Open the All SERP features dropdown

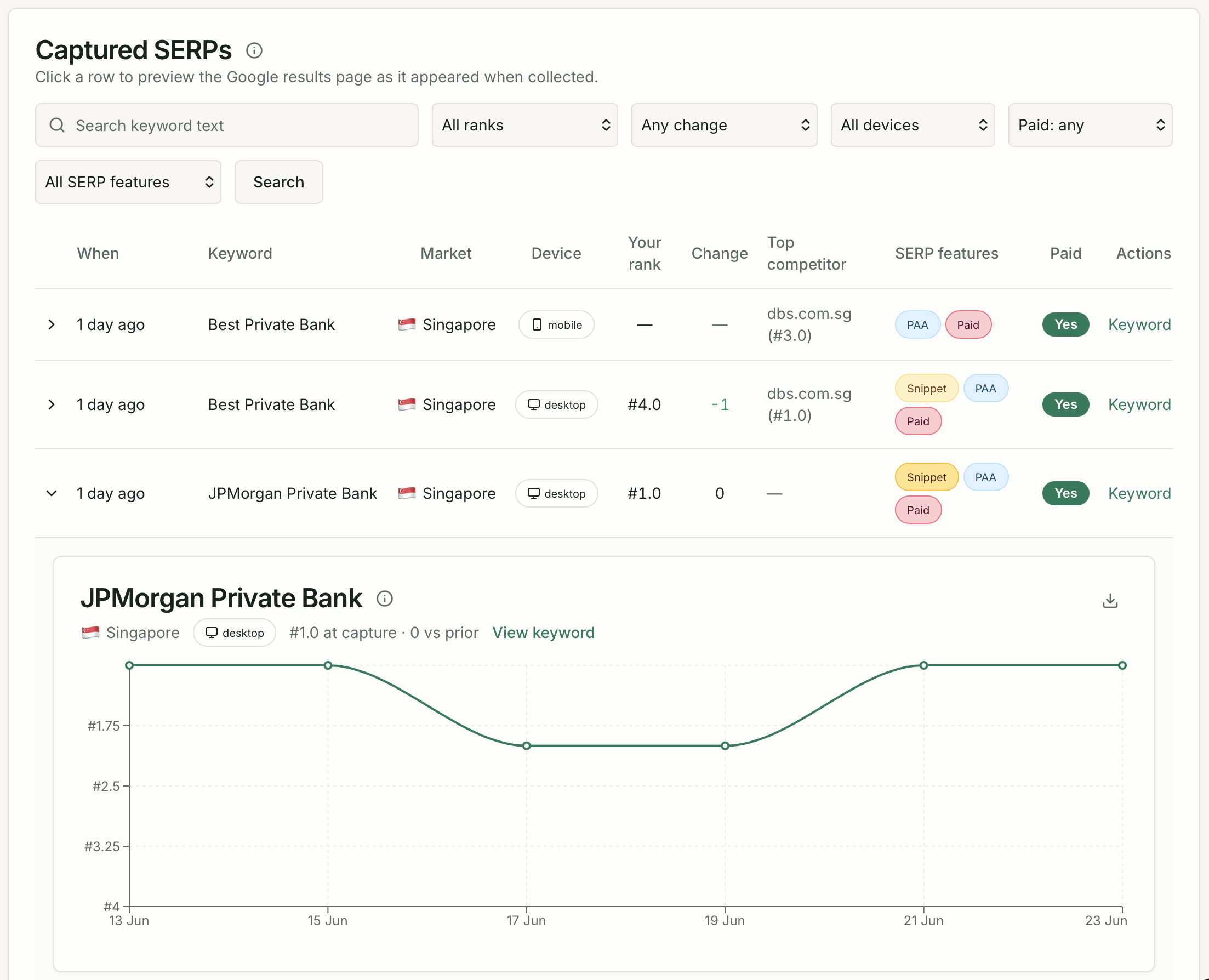(x=128, y=182)
